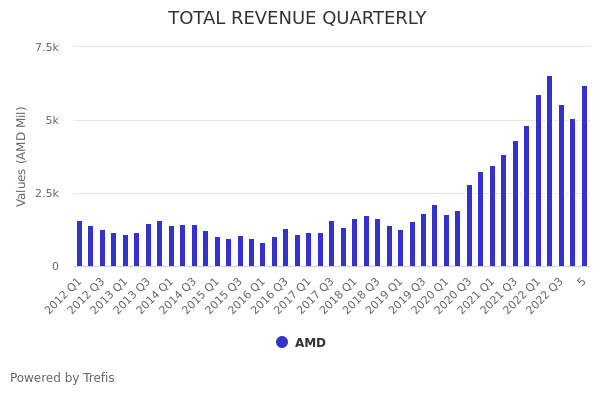The height and width of the screenshot is (400, 600).
Task: Click the blue AMD legend color dot
Action: pos(282,342)
